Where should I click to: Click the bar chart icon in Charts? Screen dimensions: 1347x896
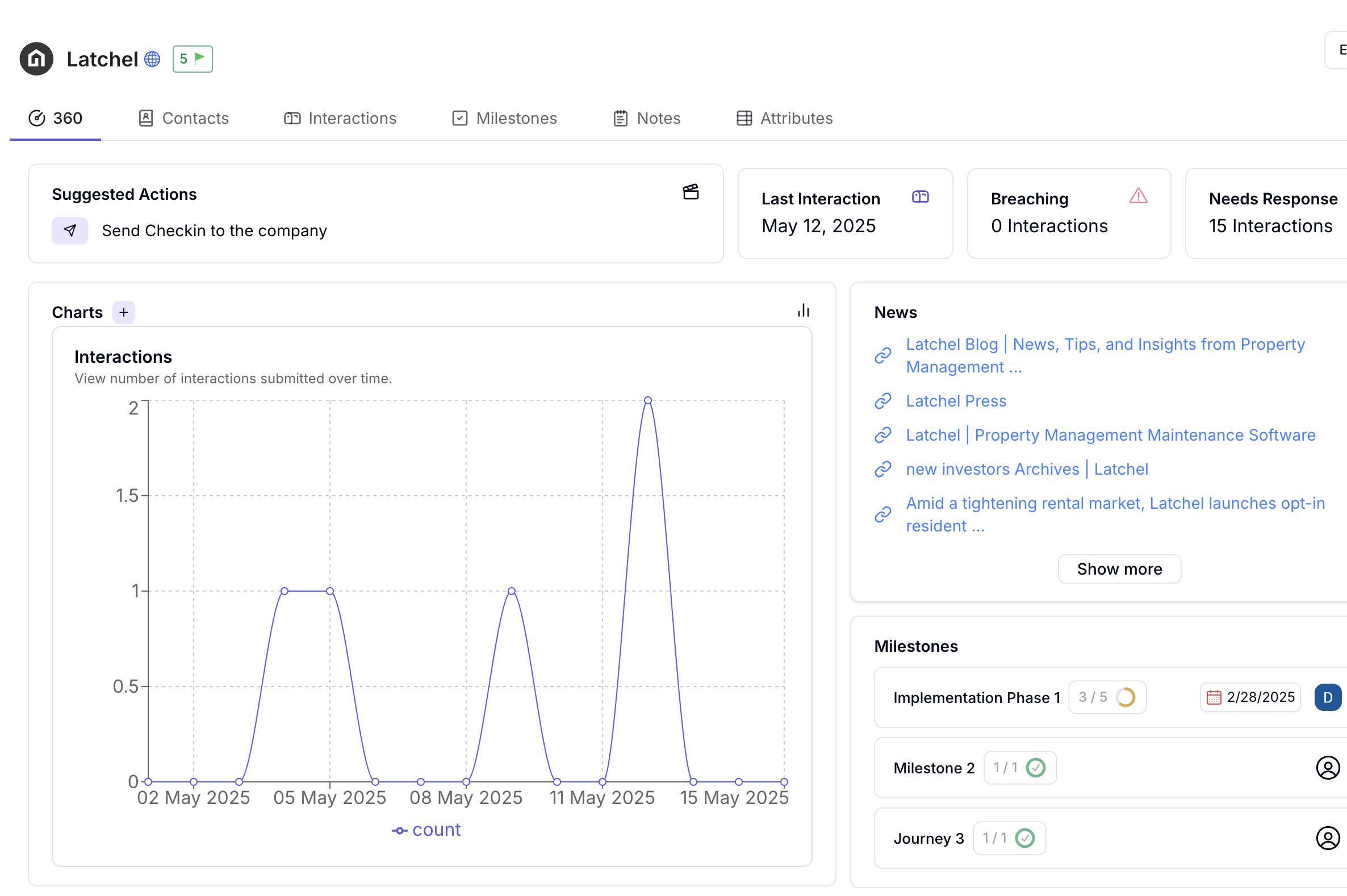803,310
